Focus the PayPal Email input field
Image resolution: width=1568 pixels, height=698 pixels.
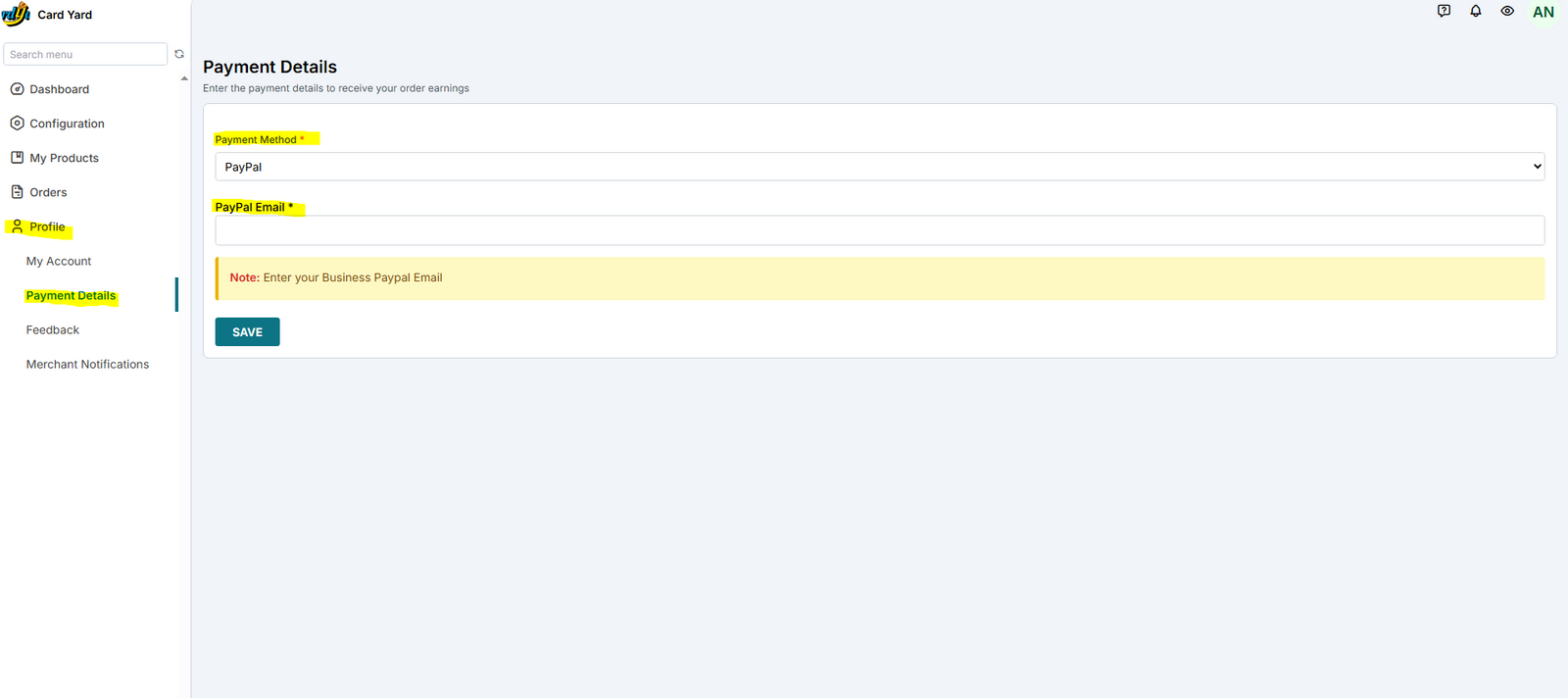(x=879, y=230)
